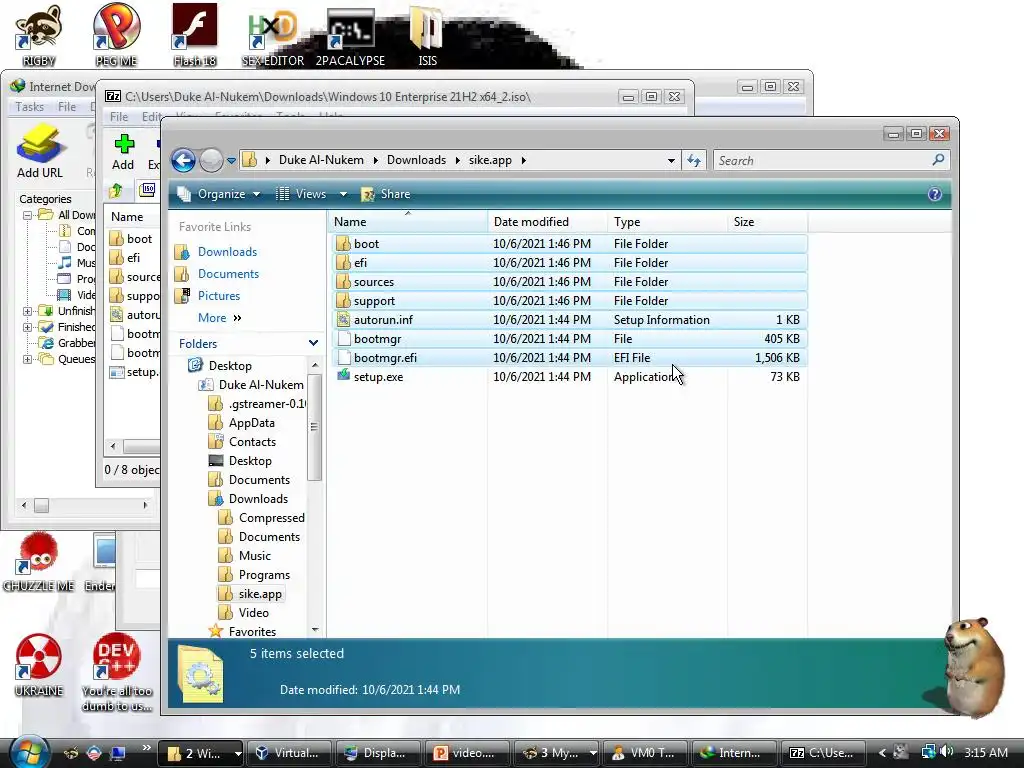Image resolution: width=1024 pixels, height=768 pixels.
Task: Collapse the Folders pane chevron
Action: 313,343
